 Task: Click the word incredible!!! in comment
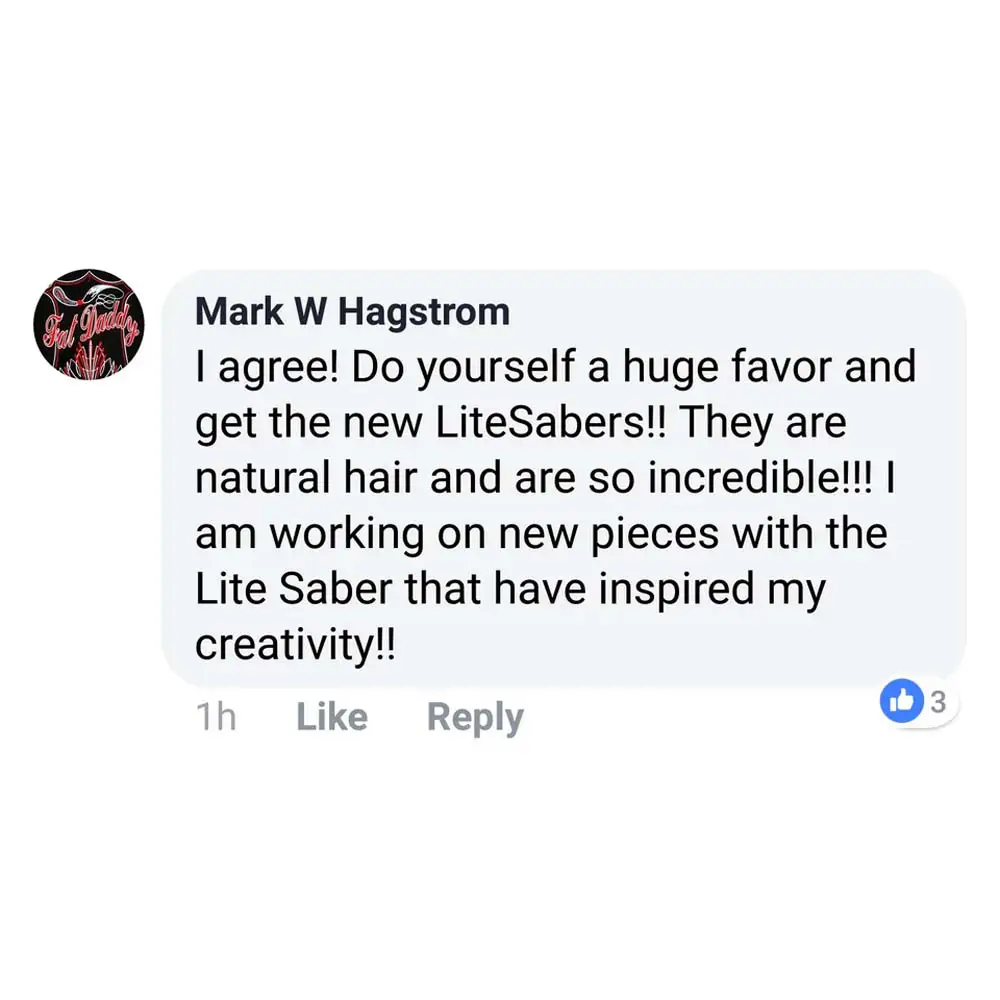pyautogui.click(x=760, y=478)
